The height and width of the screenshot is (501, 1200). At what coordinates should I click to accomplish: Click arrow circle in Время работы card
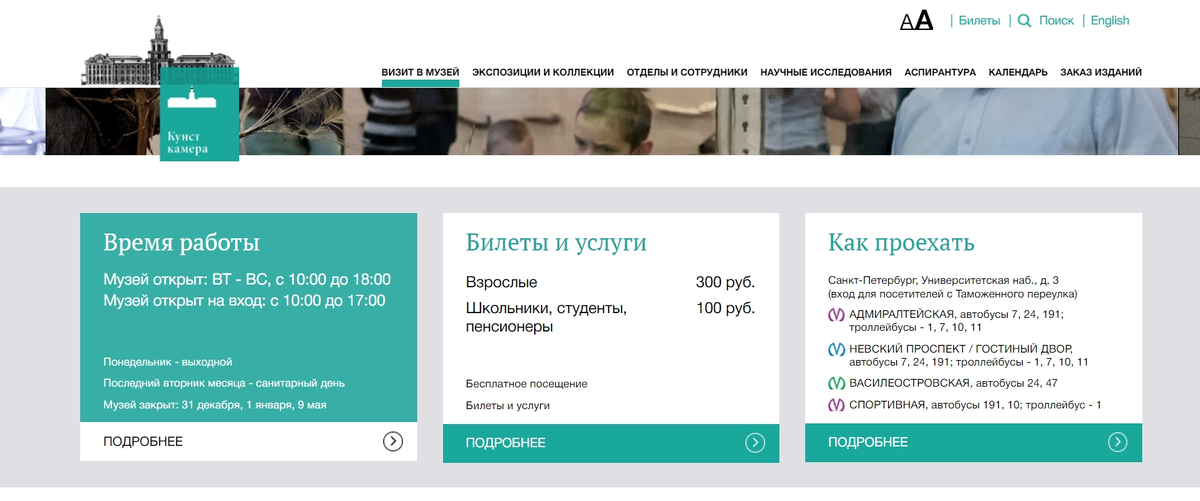coord(393,441)
